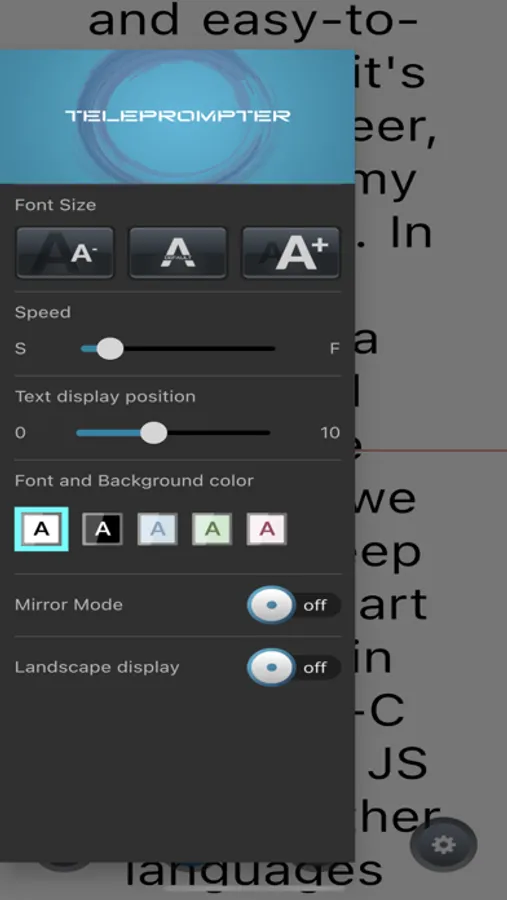The height and width of the screenshot is (900, 507).
Task: Click the Landscape display label
Action: click(97, 668)
